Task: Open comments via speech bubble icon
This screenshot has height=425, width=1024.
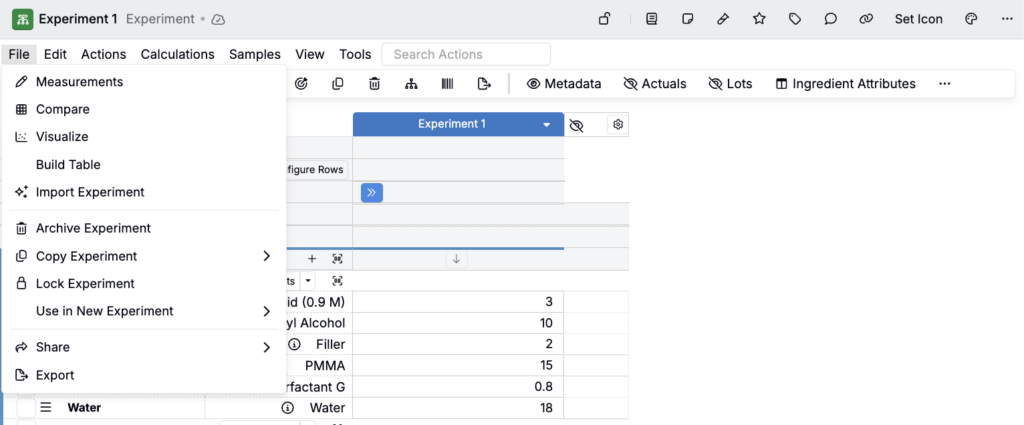Action: pyautogui.click(x=830, y=19)
